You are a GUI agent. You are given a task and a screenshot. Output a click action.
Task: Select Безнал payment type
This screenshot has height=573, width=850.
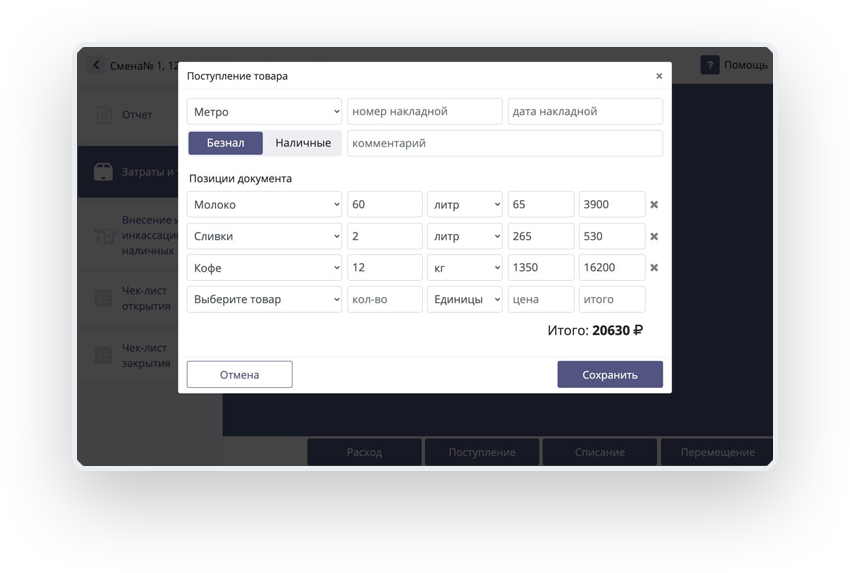(225, 143)
